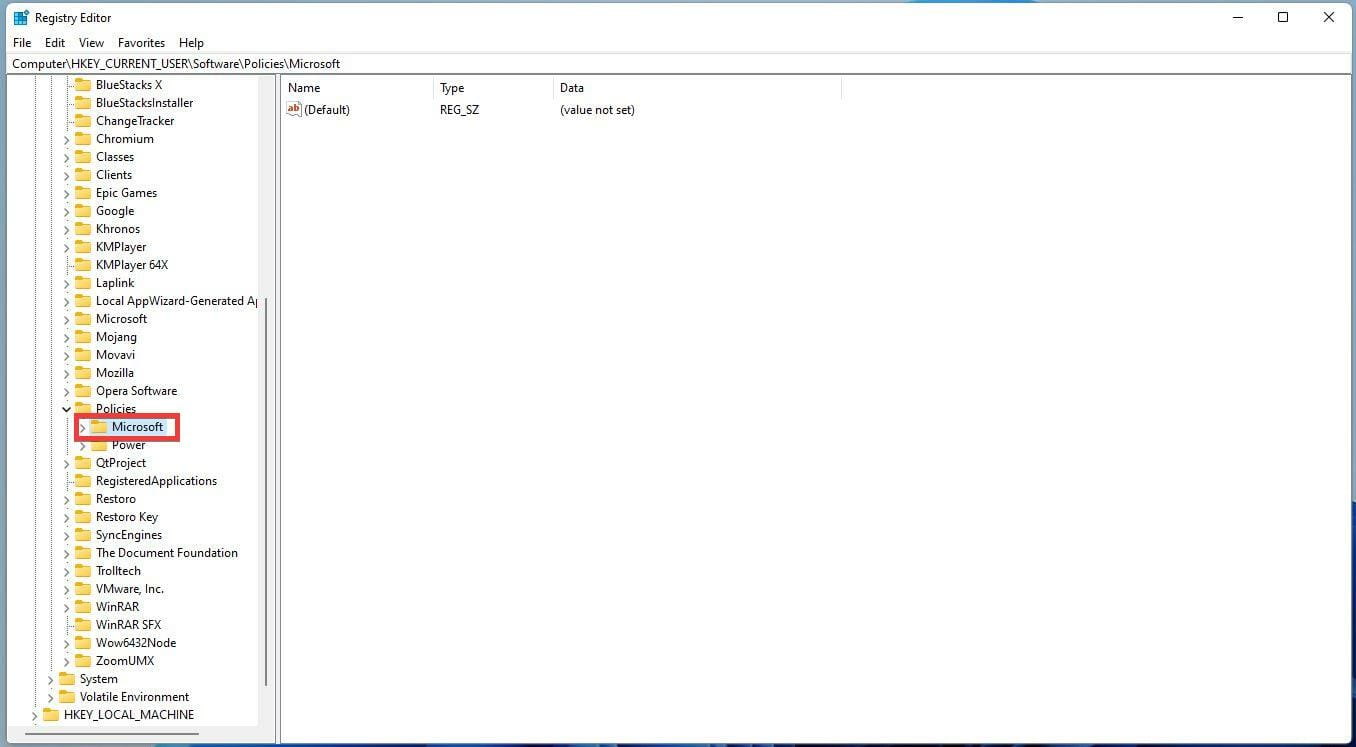This screenshot has height=747, width=1356.
Task: Expand the HKEY_LOCAL_MACHINE hive
Action: tap(36, 714)
